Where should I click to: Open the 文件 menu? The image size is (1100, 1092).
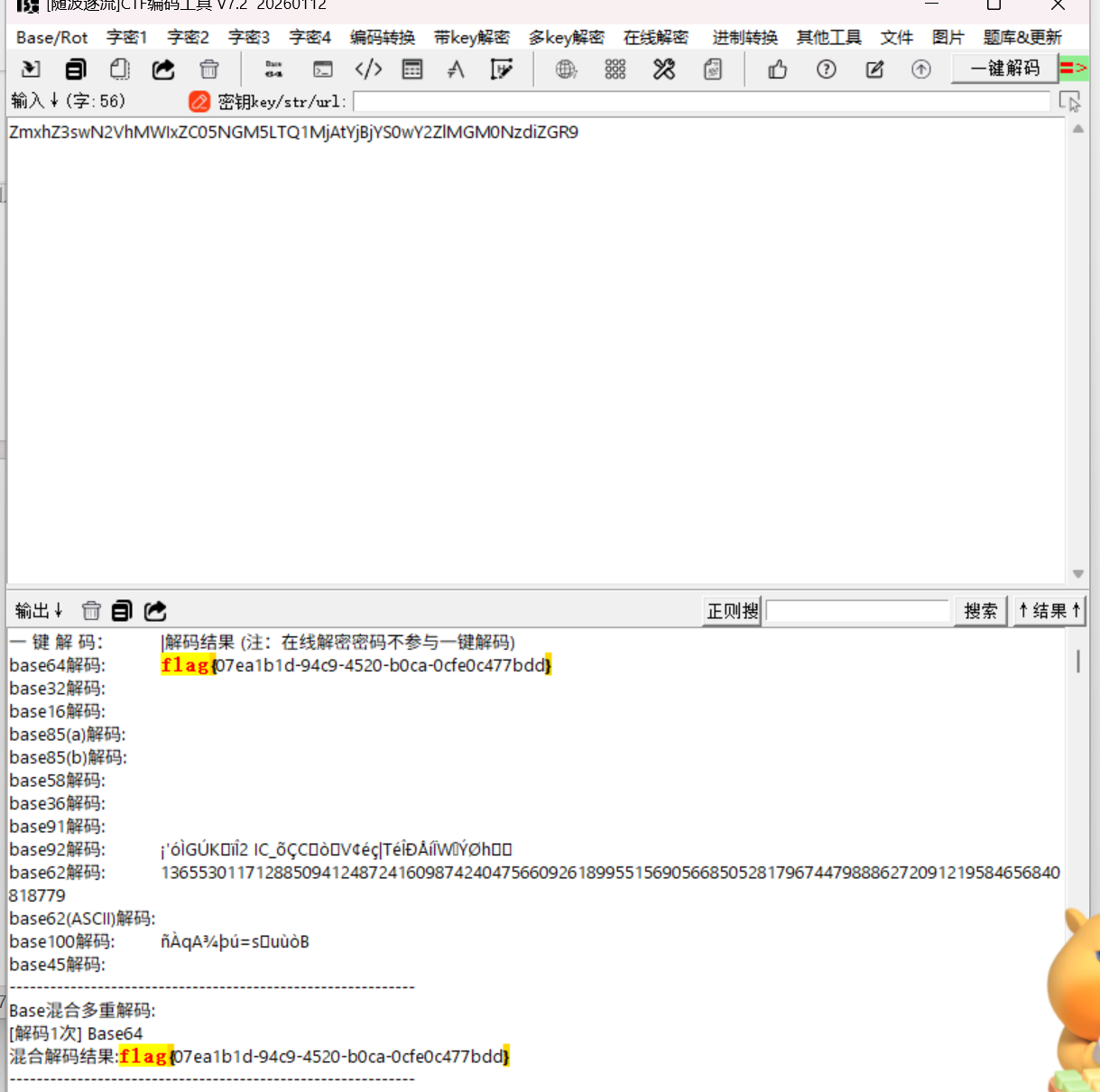tap(897, 38)
